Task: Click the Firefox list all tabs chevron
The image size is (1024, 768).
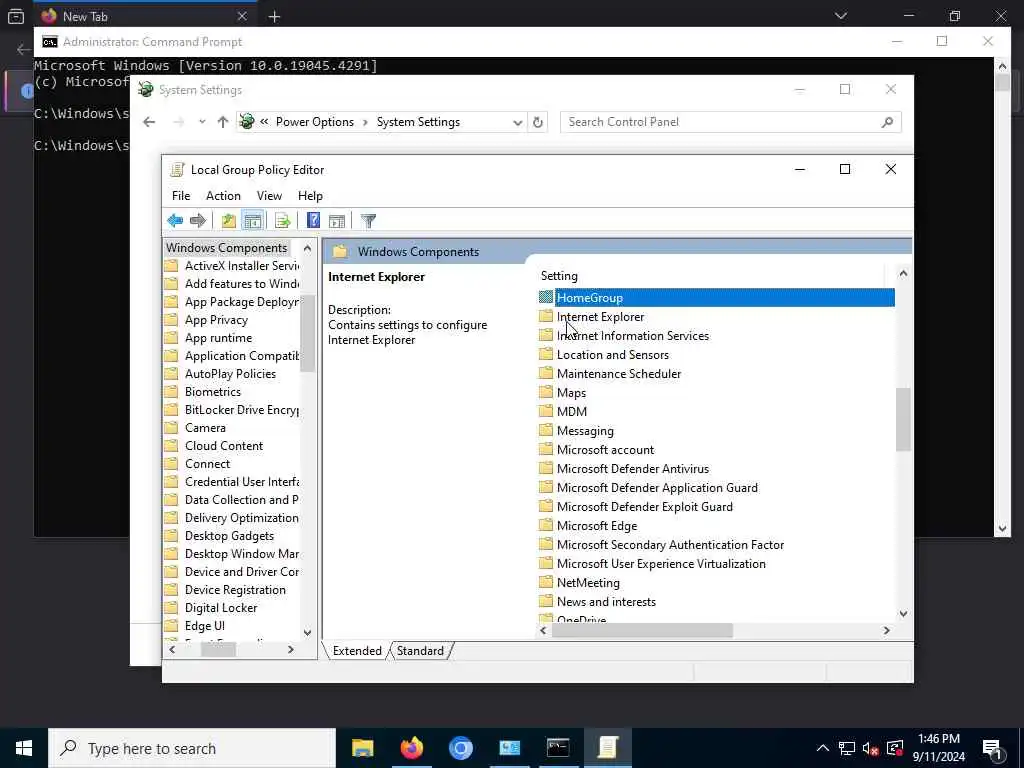Action: coord(840,16)
